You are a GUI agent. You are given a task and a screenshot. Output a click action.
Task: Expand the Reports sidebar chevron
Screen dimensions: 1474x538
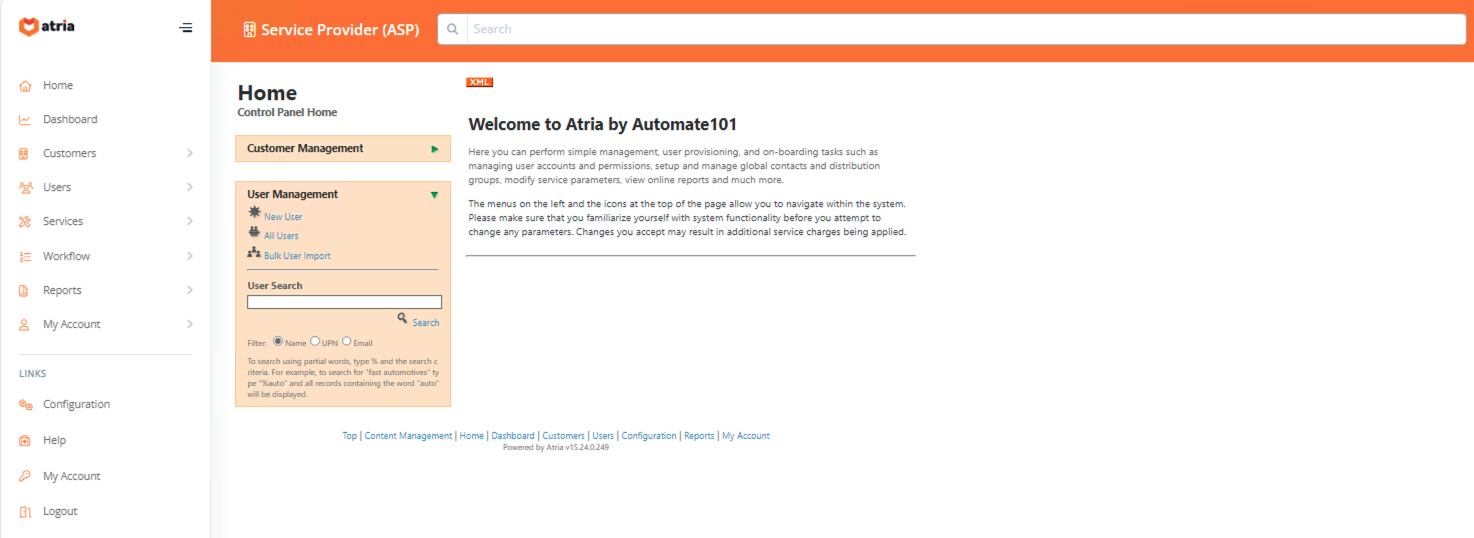[190, 291]
